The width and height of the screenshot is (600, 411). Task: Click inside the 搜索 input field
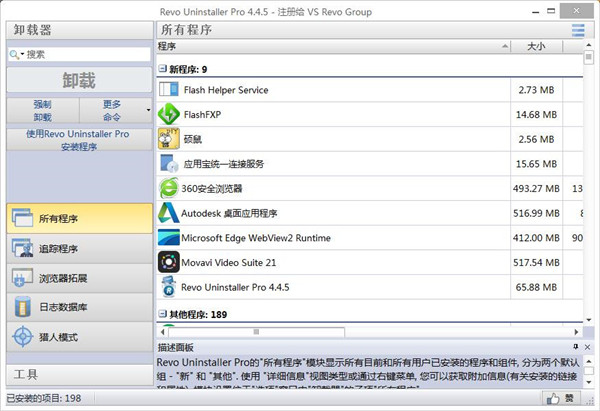pyautogui.click(x=85, y=55)
